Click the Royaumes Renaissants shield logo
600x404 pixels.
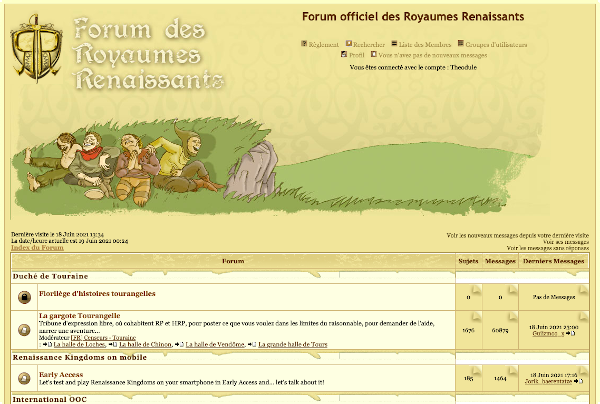pyautogui.click(x=36, y=48)
